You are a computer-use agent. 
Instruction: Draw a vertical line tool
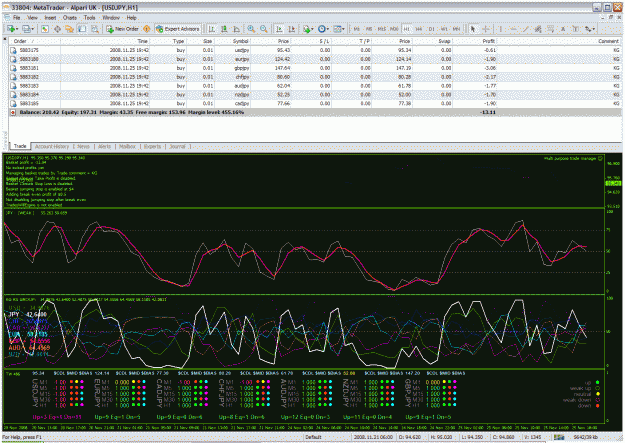coord(501,29)
